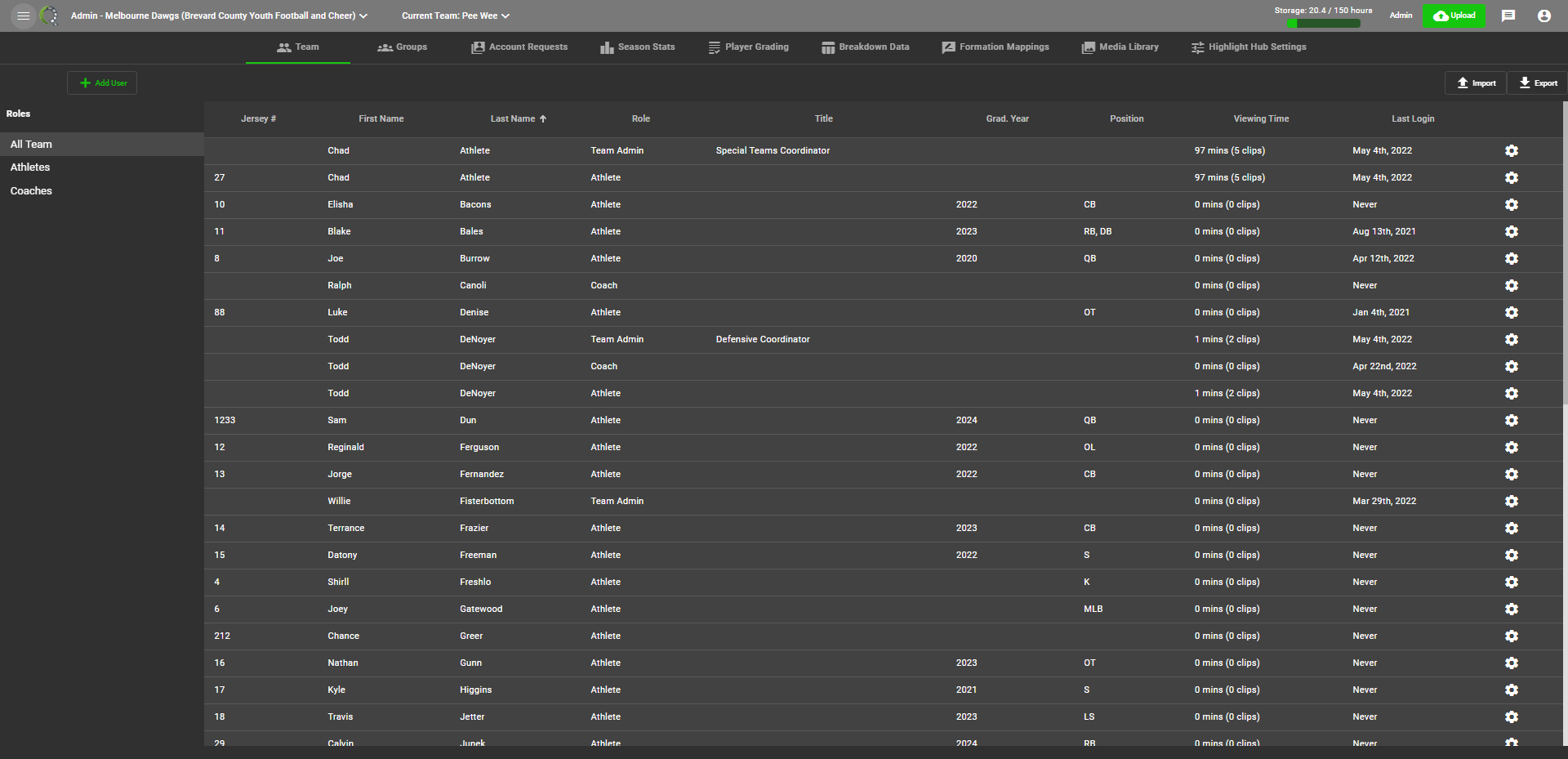The image size is (1568, 759).
Task: Open settings gear for Blake Bales
Action: [1512, 231]
